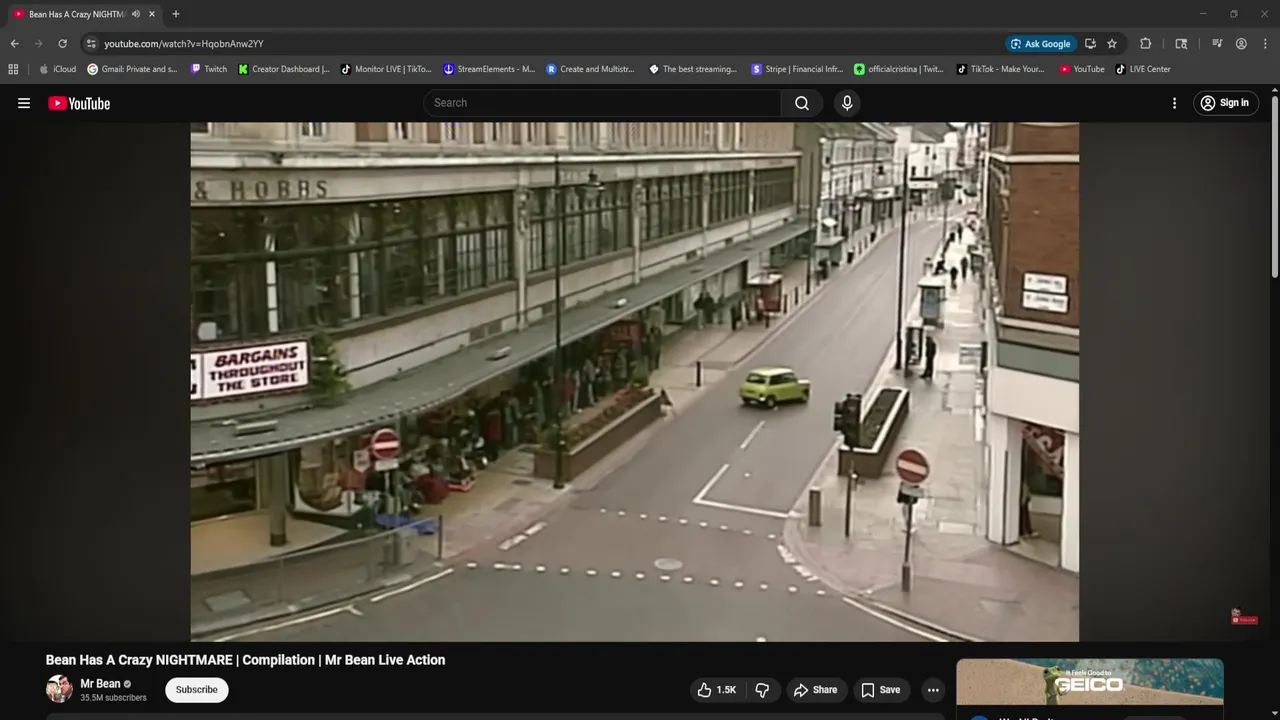View site information icon in address bar
1280x720 pixels.
pyautogui.click(x=91, y=44)
